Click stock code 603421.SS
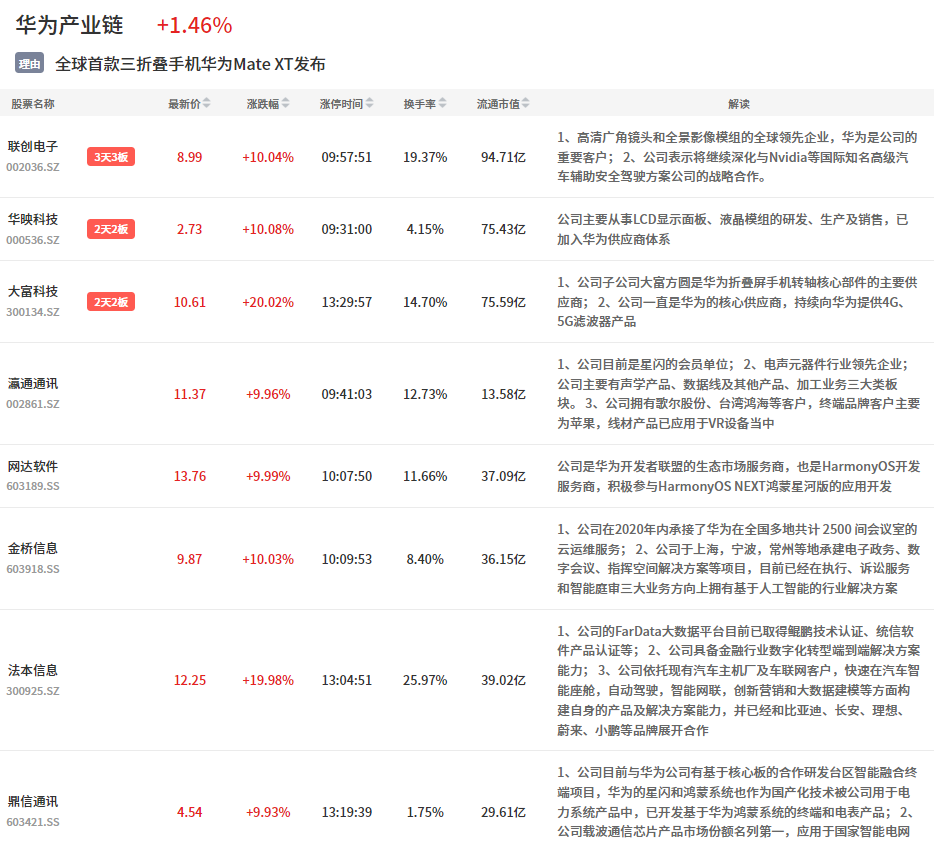Viewport: 934px width, 844px height. (x=33, y=822)
